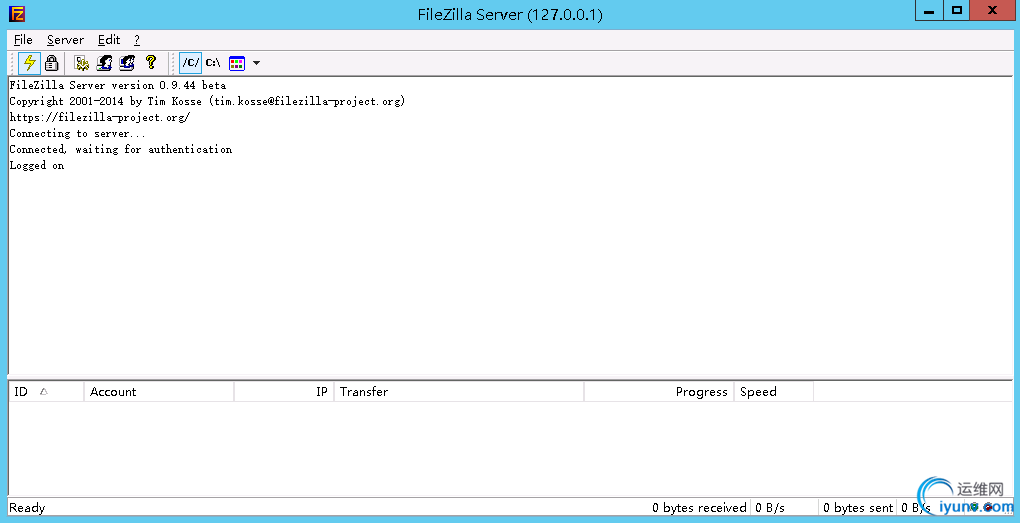This screenshot has width=1020, height=523.
Task: Open the File menu
Action: click(x=23, y=40)
